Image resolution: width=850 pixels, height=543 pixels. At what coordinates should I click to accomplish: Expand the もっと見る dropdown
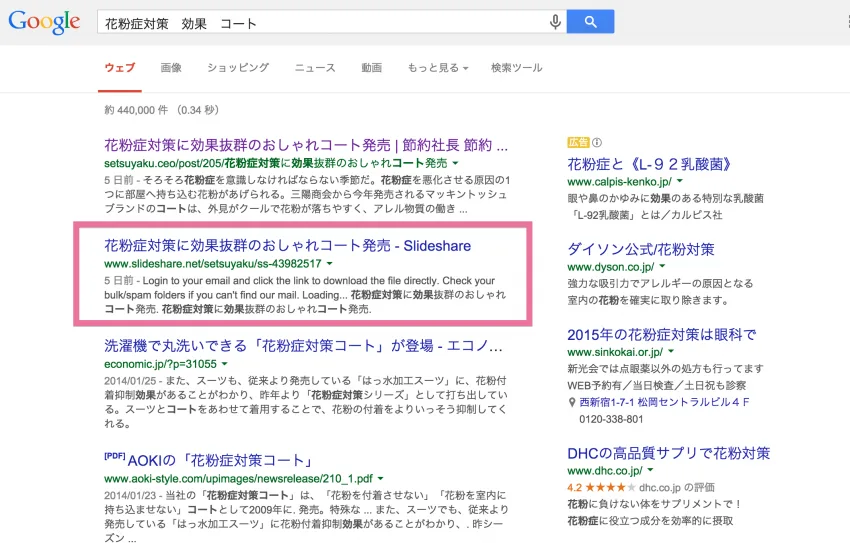click(x=438, y=68)
